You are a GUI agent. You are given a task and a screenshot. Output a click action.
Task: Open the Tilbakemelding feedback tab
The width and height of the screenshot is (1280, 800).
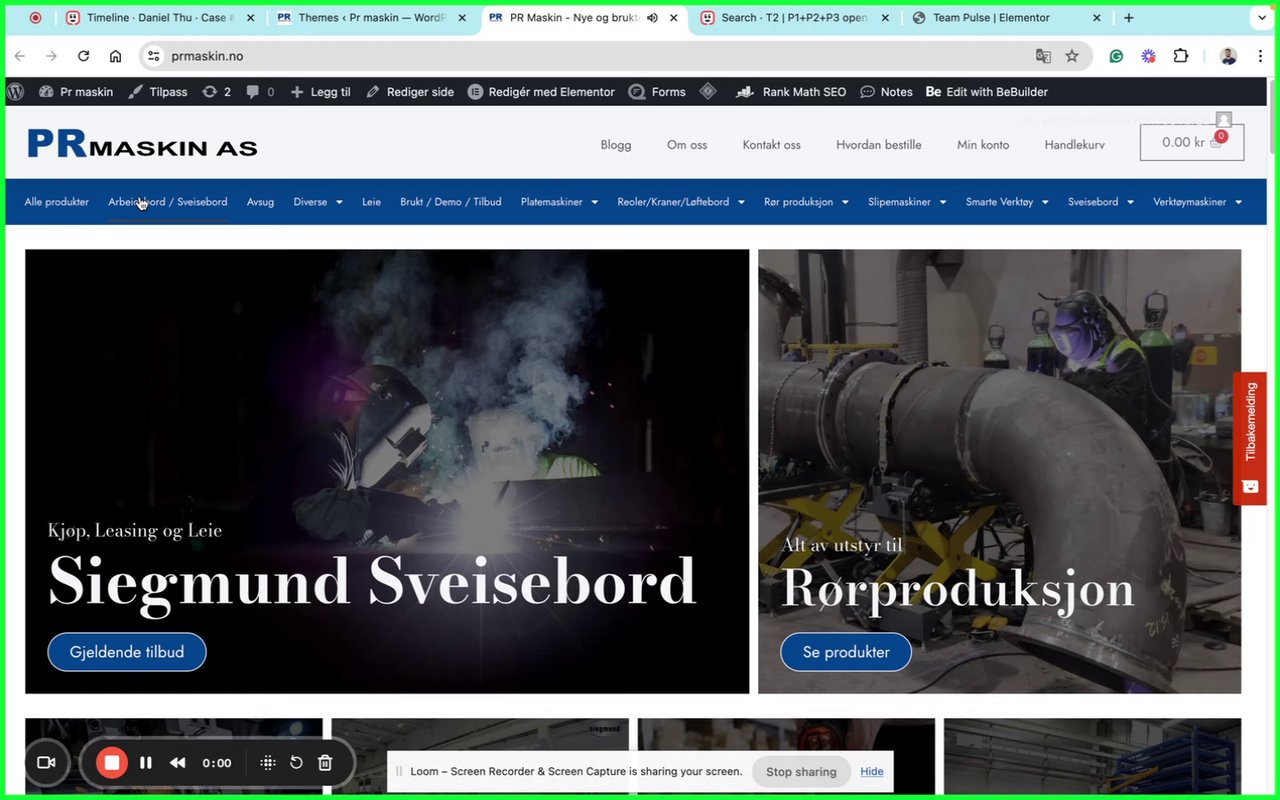pyautogui.click(x=1250, y=438)
